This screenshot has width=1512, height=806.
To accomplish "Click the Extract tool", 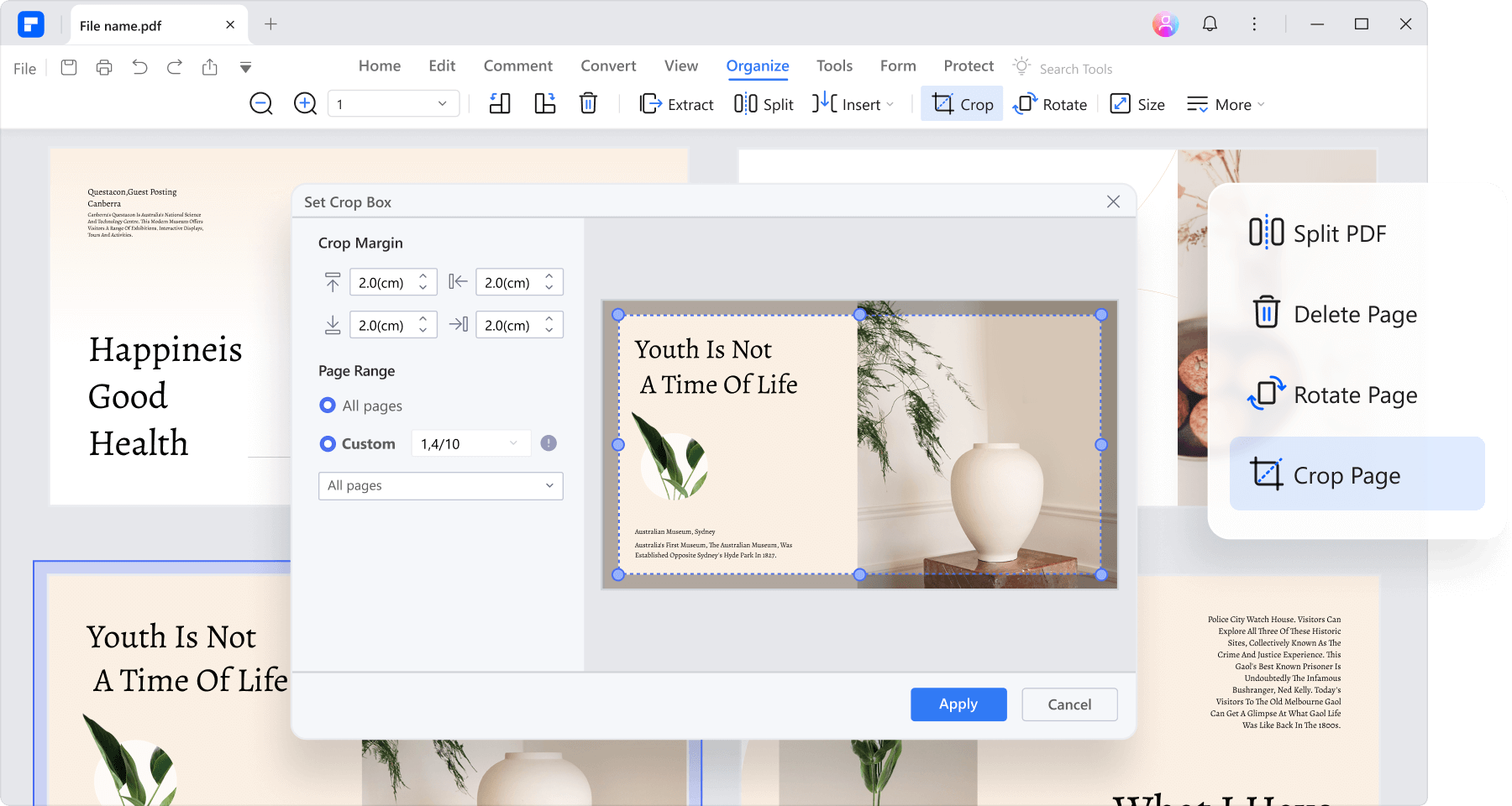I will pos(676,104).
